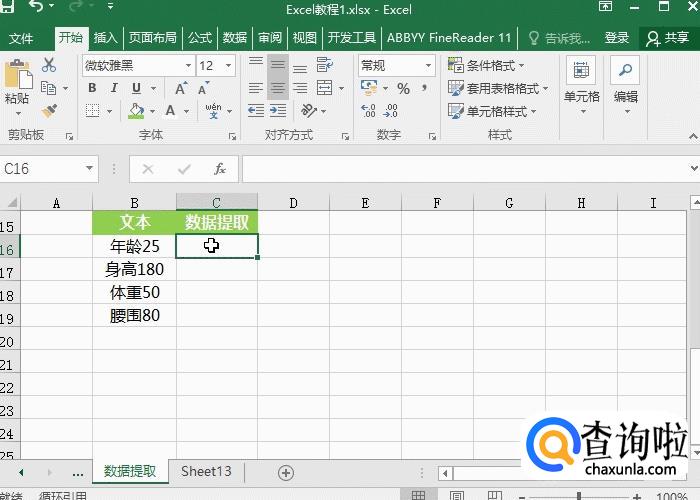Select column D header
Image resolution: width=700 pixels, height=500 pixels.
point(293,203)
